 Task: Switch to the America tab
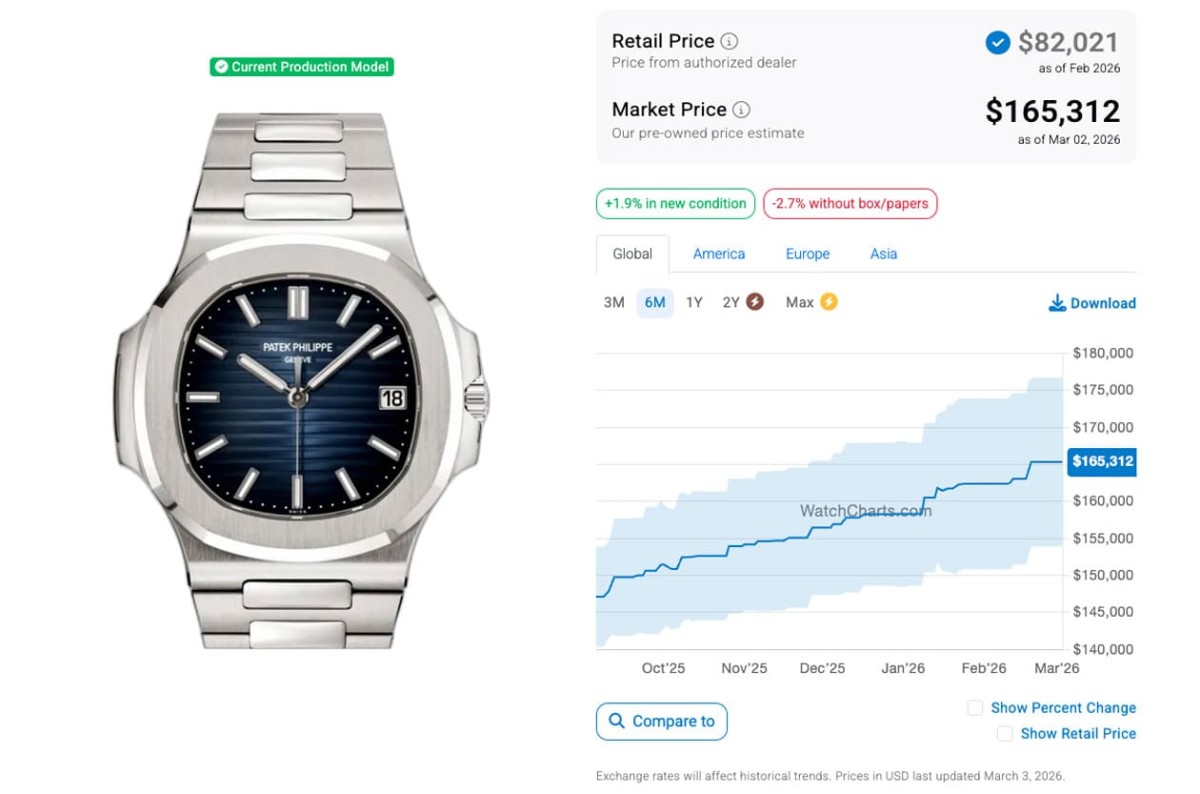tap(719, 254)
